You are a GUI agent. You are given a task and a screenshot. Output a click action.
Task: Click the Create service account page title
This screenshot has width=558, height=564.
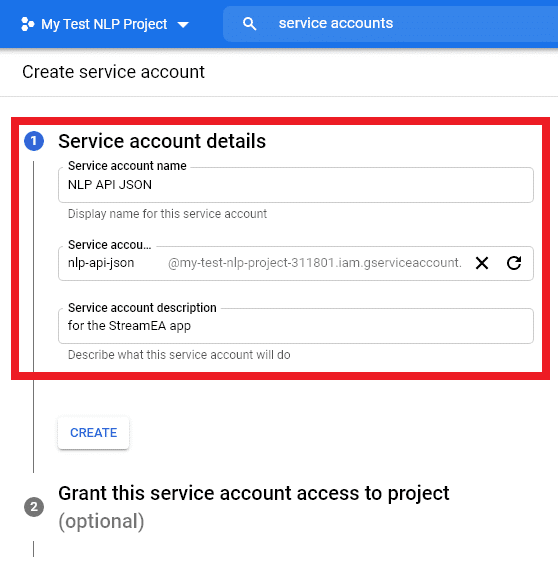coord(113,72)
